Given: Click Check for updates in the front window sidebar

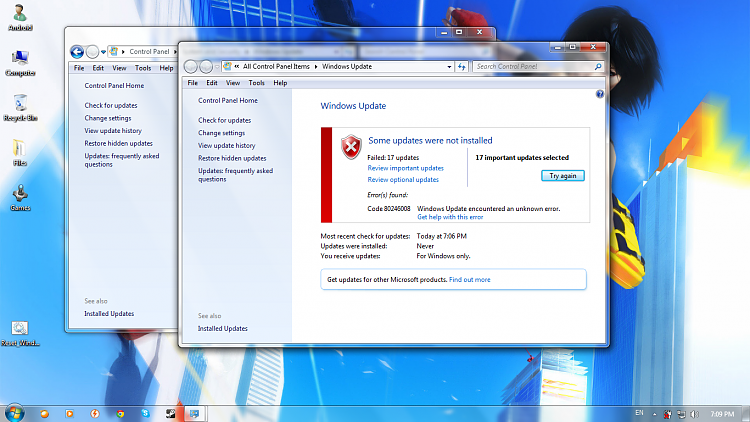Looking at the screenshot, I should [224, 120].
